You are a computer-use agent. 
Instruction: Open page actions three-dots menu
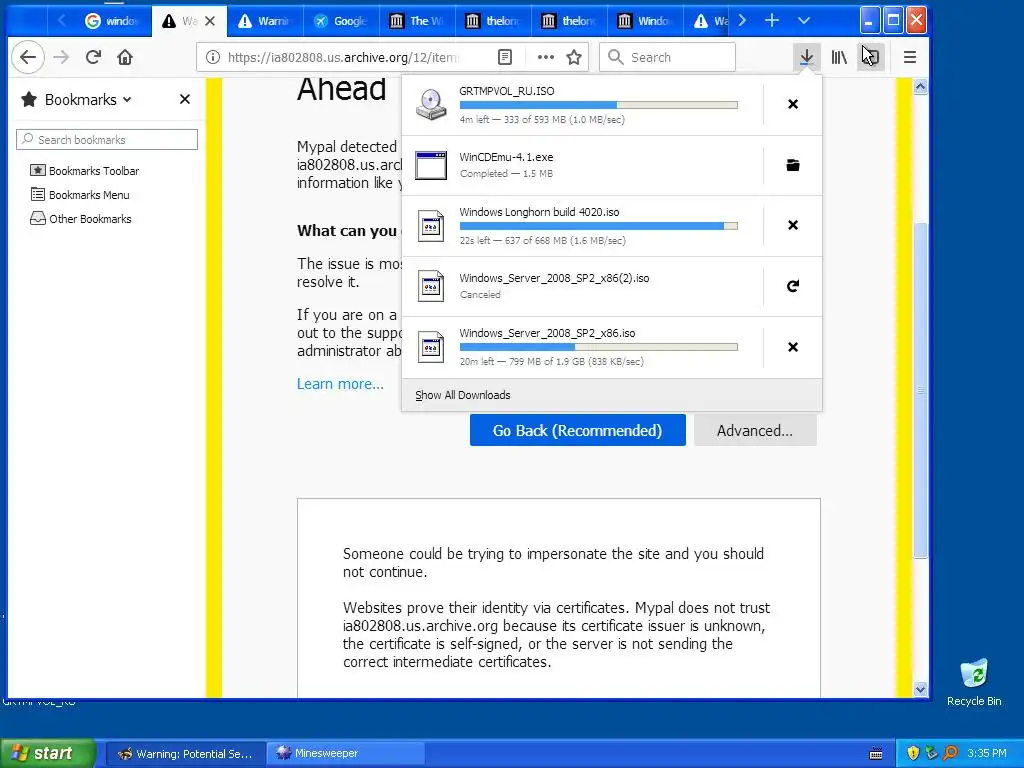point(545,57)
